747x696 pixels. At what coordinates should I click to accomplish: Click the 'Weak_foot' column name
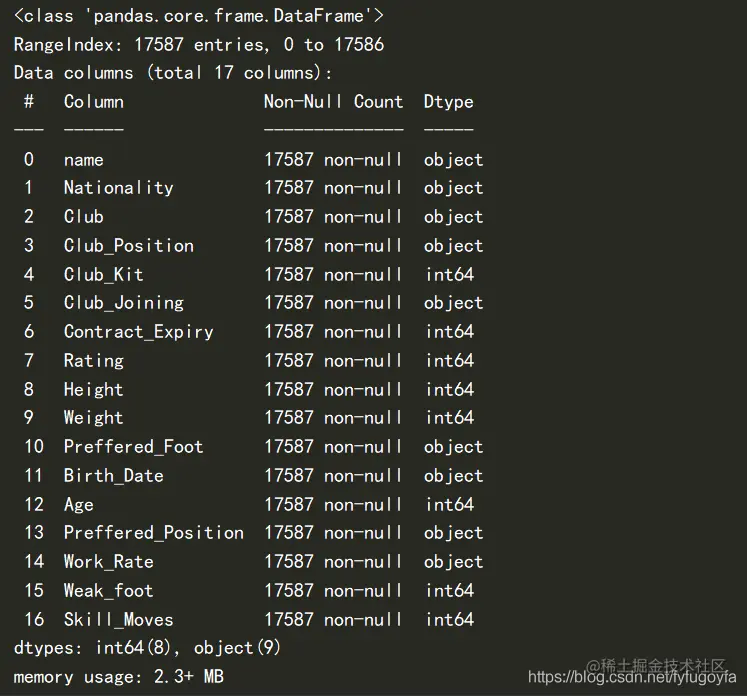click(x=109, y=591)
